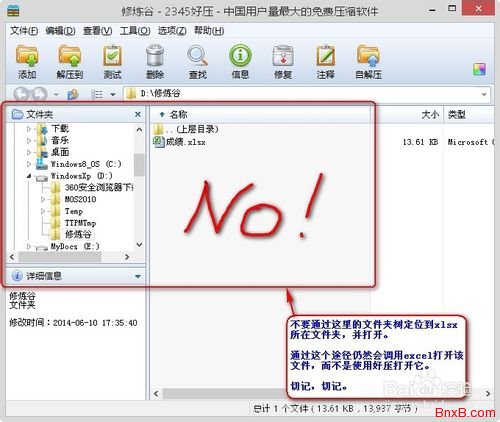Collapse the 详细信息 panel arrow
The height and width of the screenshot is (422, 500).
138,276
